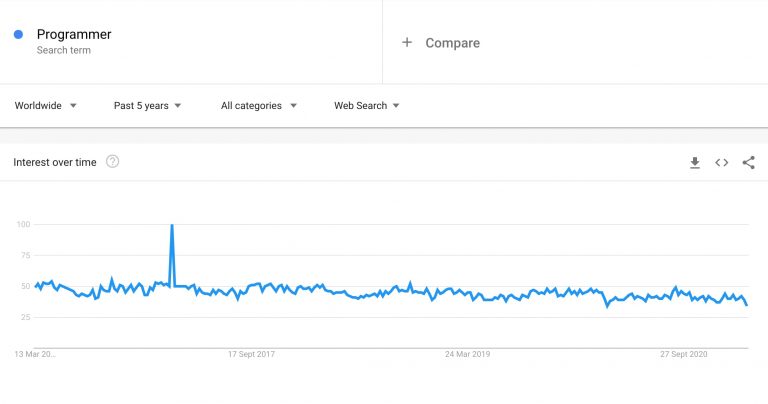This screenshot has width=768, height=404.
Task: Click the blue Programmer term dot
Action: (x=18, y=35)
